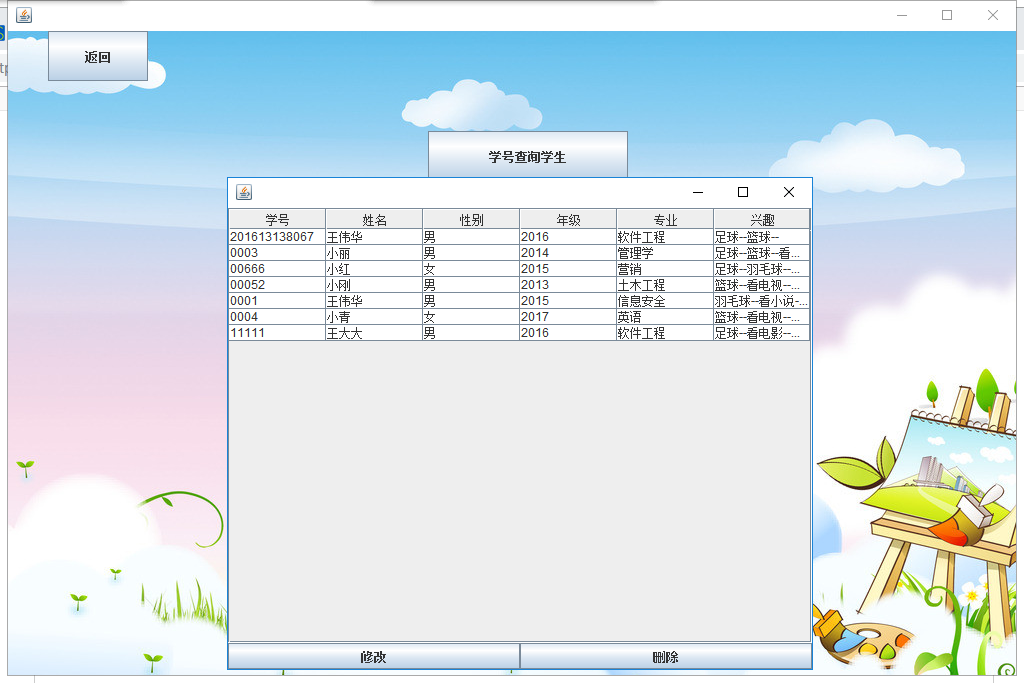Select the student named 王大大
Screen dimensions: 1024x683
pos(344,333)
